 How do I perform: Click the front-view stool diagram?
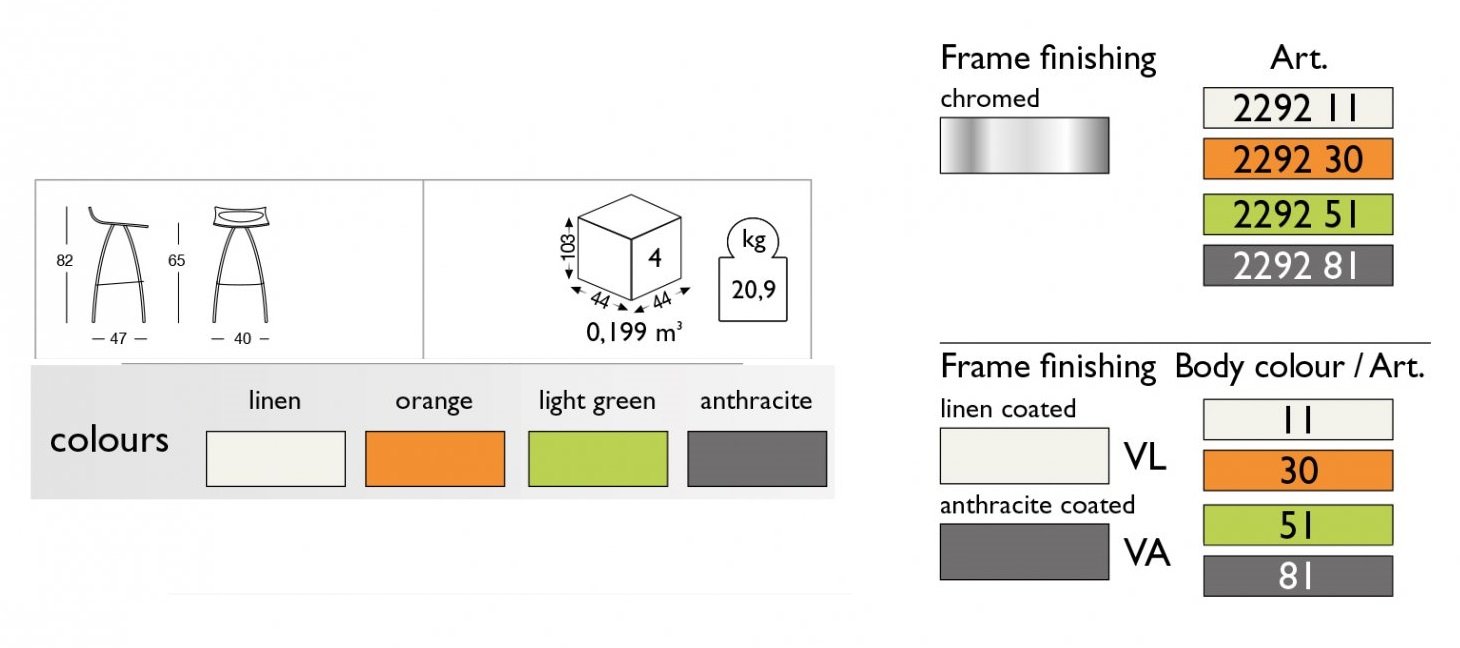click(x=240, y=264)
